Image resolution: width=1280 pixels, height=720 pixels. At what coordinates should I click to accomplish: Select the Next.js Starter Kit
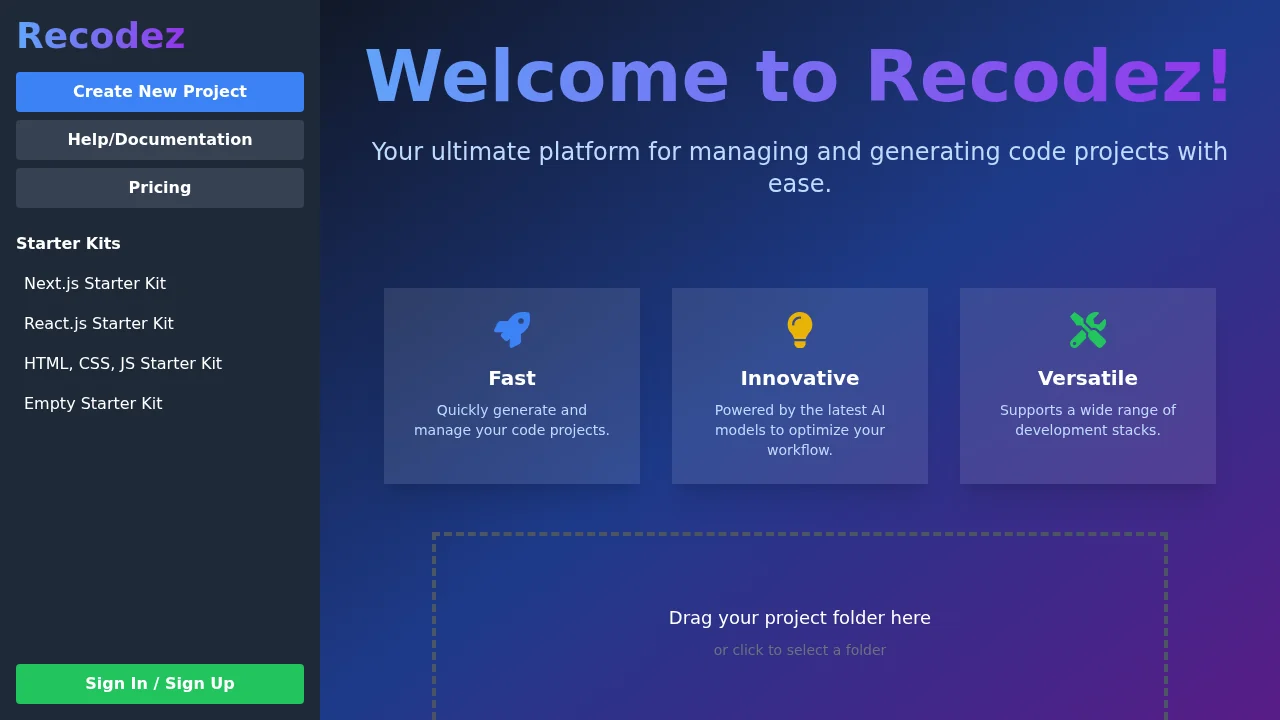(95, 283)
